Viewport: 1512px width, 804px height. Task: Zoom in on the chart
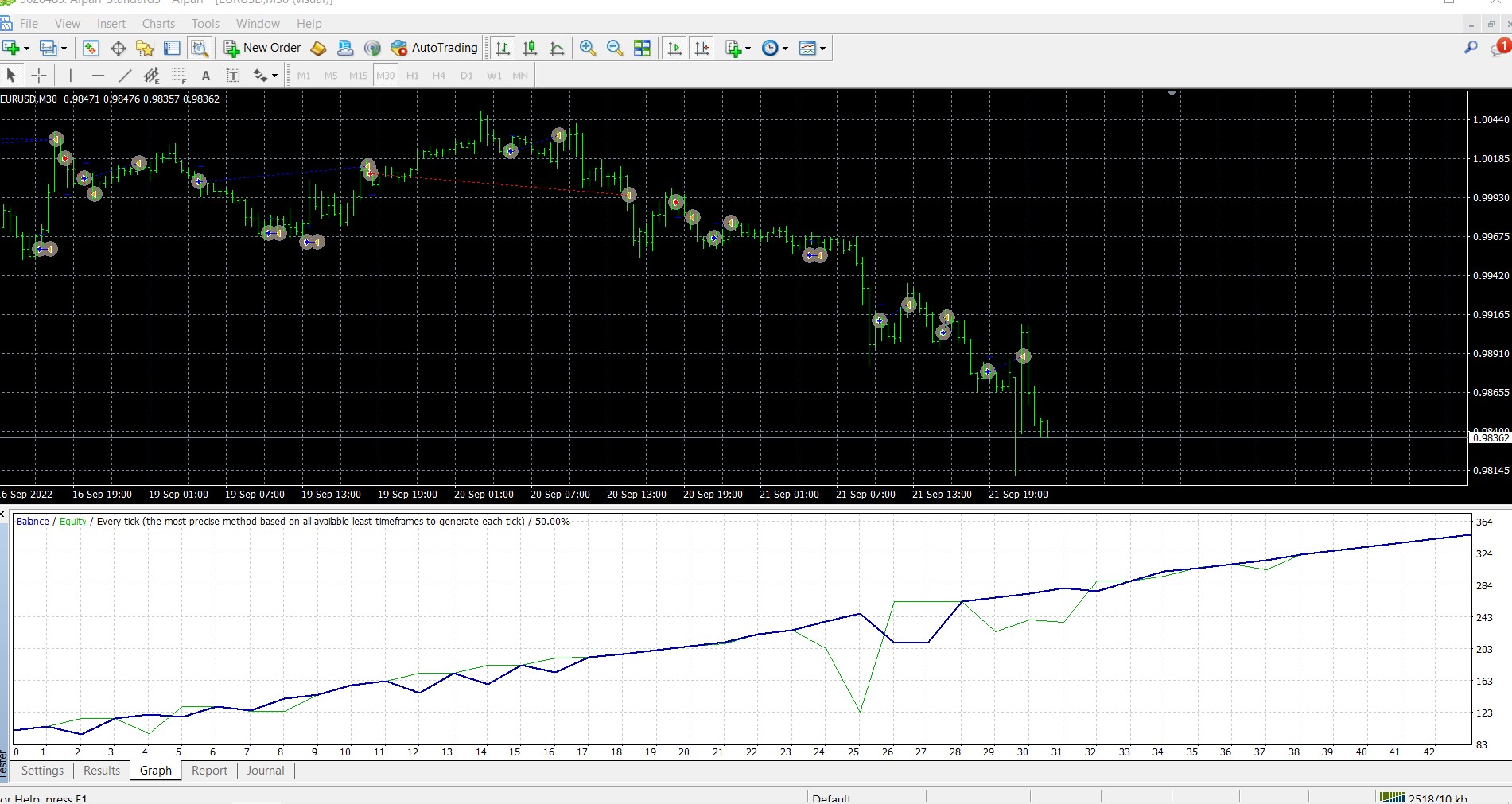[588, 49]
